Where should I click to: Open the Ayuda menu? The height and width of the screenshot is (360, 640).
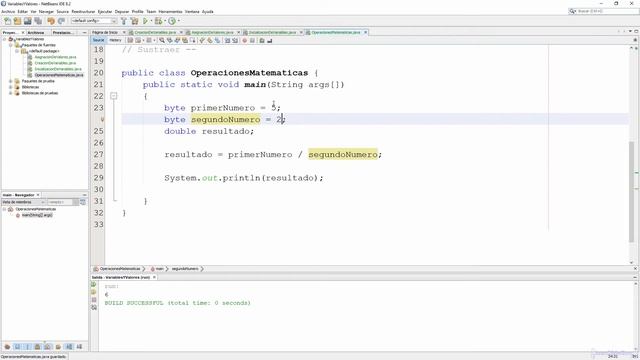pos(208,11)
